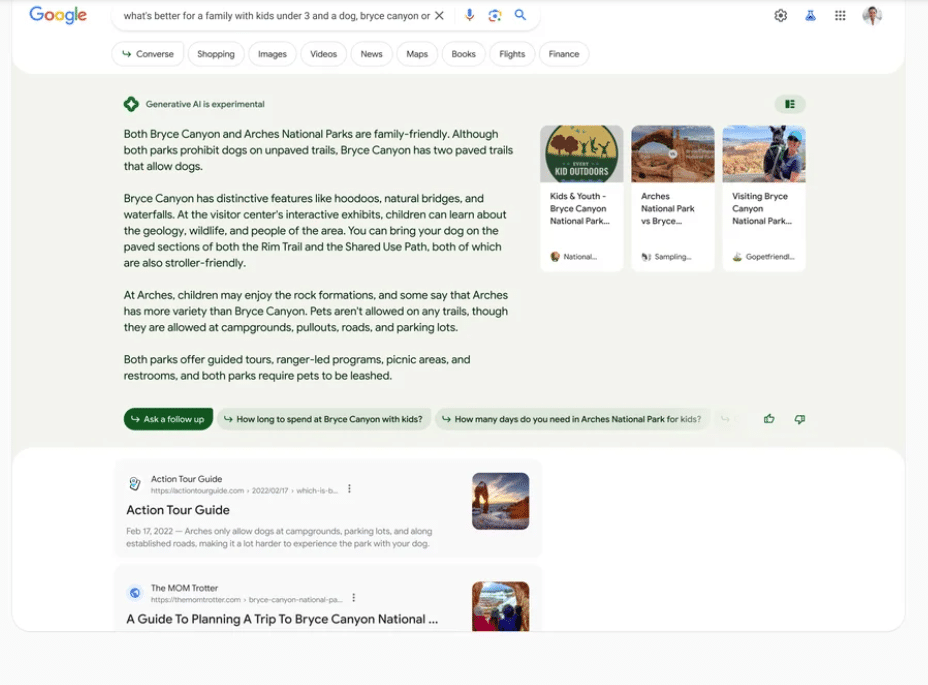Switch to the Images tab
The image size is (928, 685).
tap(272, 54)
